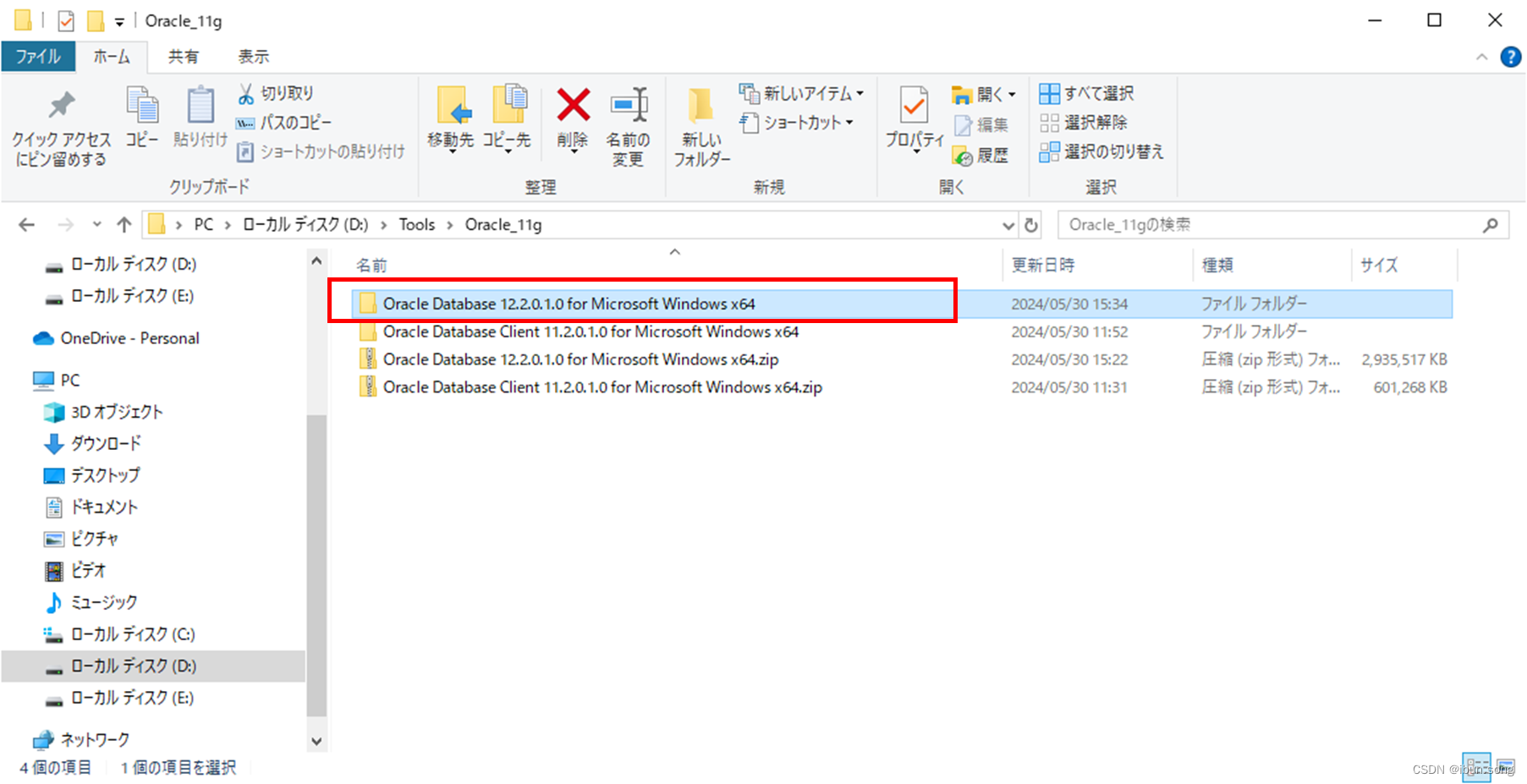Open 3D Objects in sidebar
The width and height of the screenshot is (1527, 784).
pyautogui.click(x=102, y=412)
